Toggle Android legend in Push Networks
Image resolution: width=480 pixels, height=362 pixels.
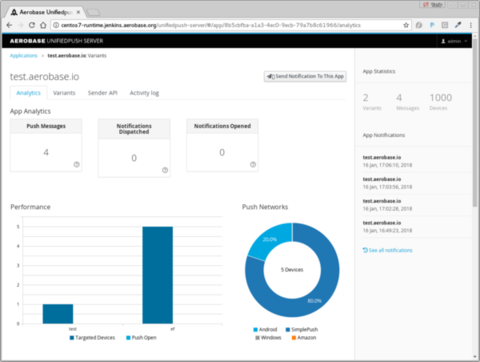[265, 329]
